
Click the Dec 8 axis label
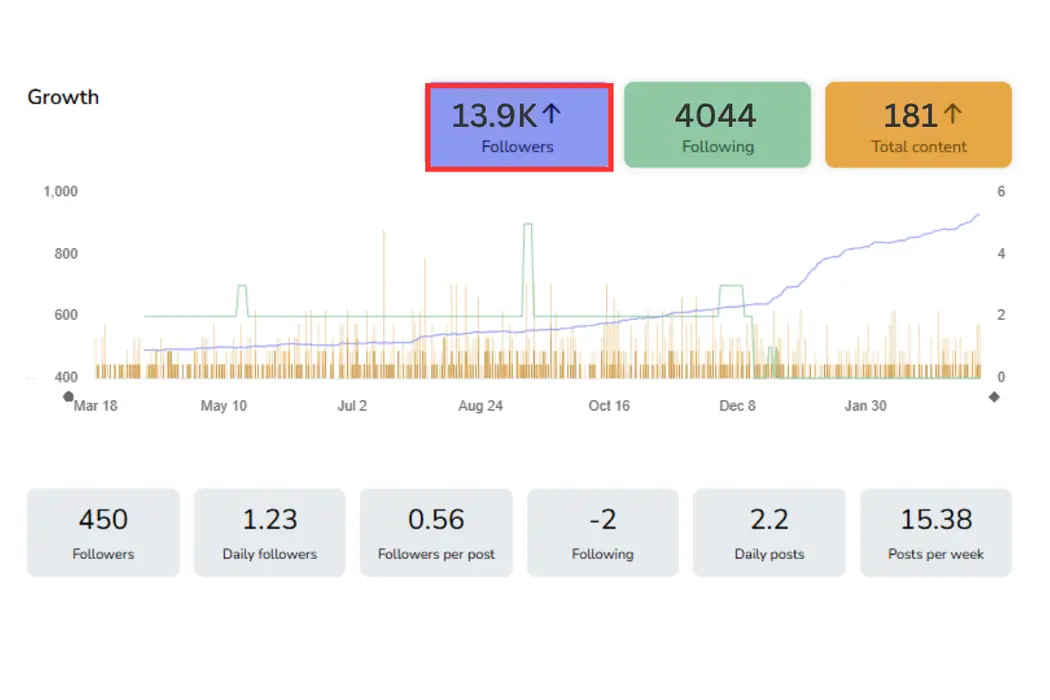coord(737,406)
